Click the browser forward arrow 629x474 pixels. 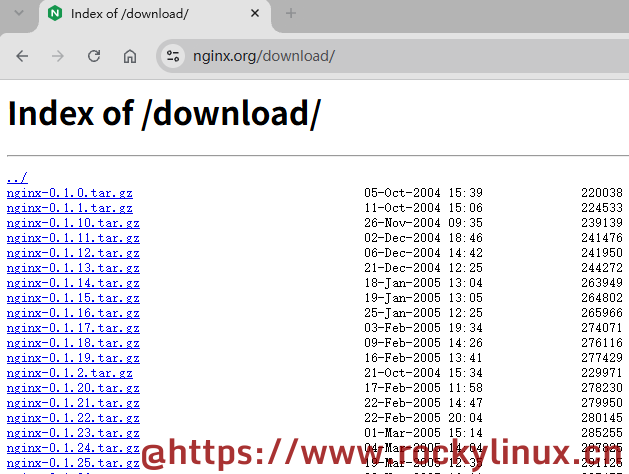pyautogui.click(x=58, y=56)
